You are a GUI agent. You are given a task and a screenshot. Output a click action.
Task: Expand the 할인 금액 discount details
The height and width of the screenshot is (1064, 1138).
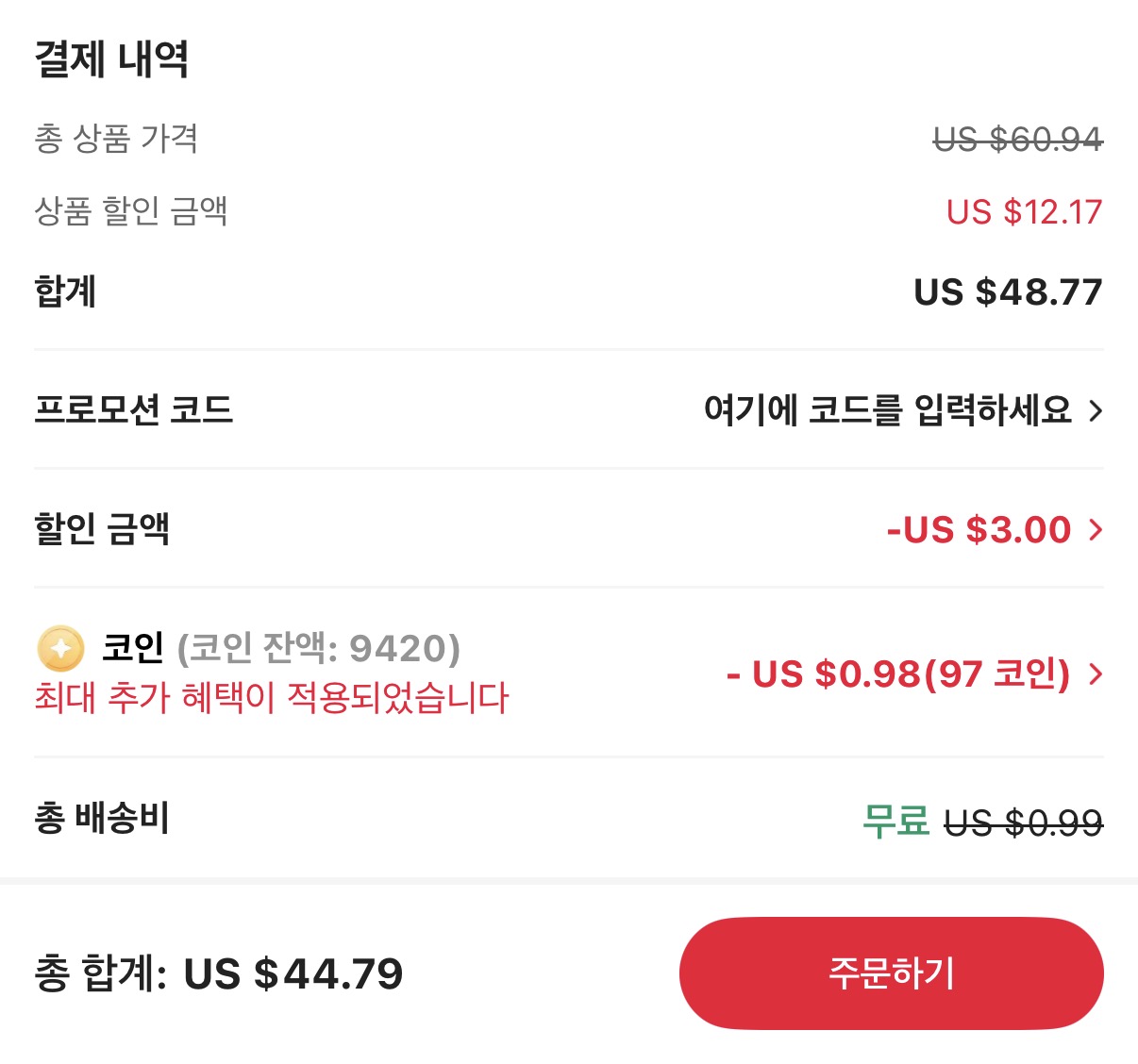1096,529
